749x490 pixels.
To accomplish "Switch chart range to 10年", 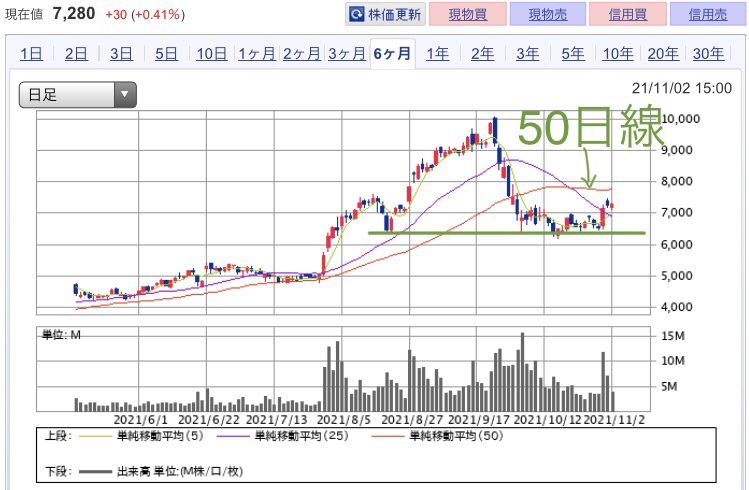I will click(x=618, y=53).
